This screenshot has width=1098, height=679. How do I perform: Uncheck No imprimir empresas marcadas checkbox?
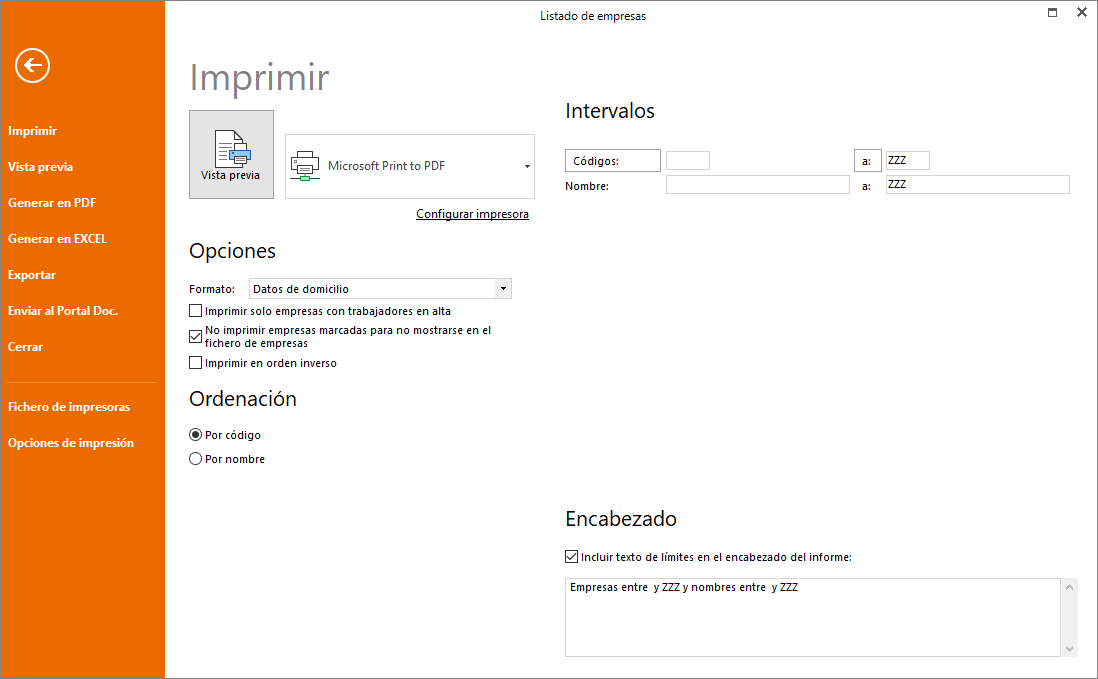[195, 337]
